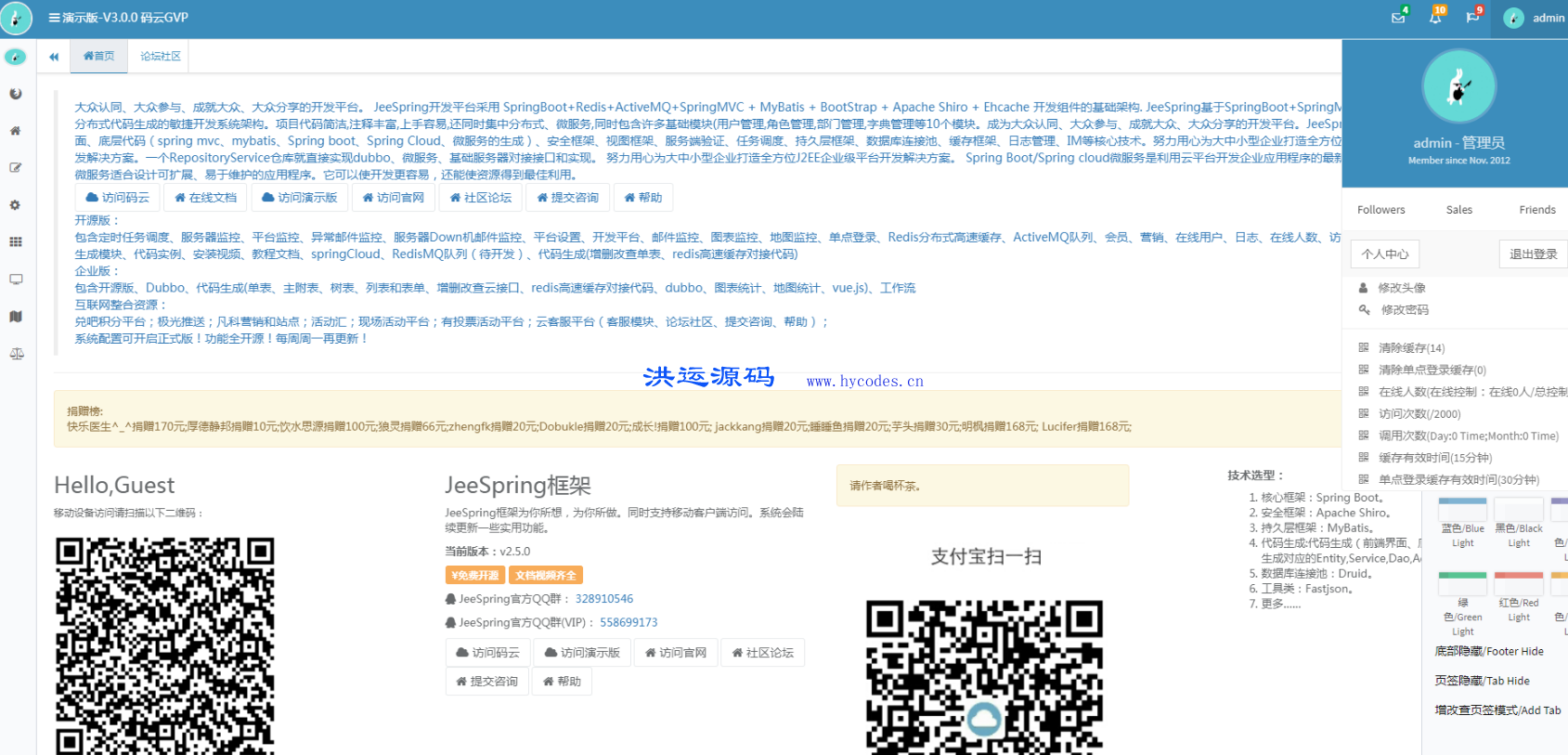Click lower 访问官网 button under JeeSpring框架
Viewport: 1568px width, 755px height.
click(676, 653)
